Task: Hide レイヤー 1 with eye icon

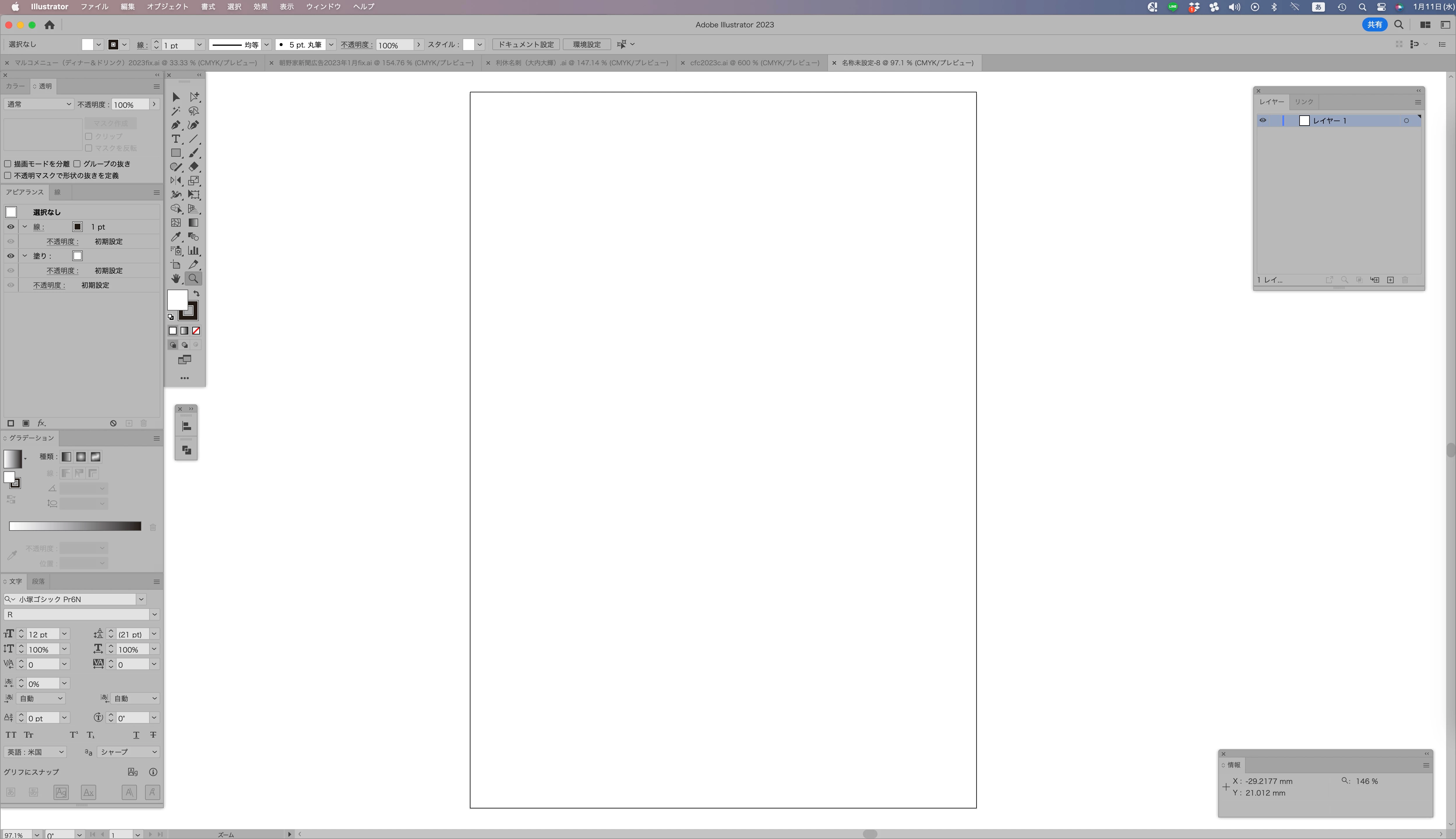Action: pyautogui.click(x=1263, y=120)
